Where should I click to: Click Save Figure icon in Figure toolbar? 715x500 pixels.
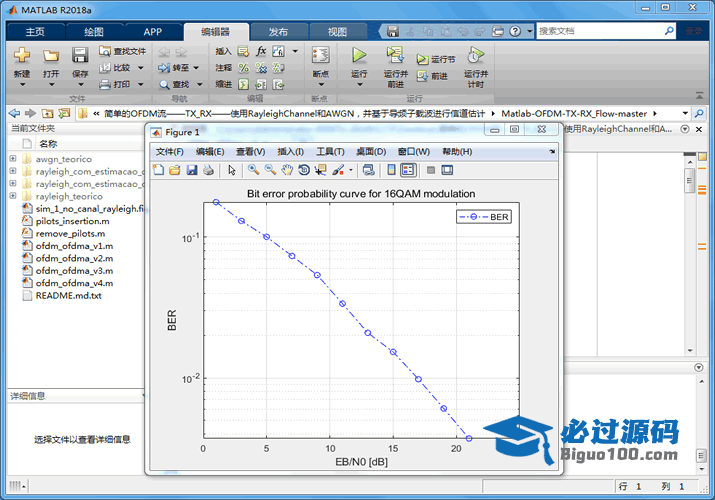[192, 170]
